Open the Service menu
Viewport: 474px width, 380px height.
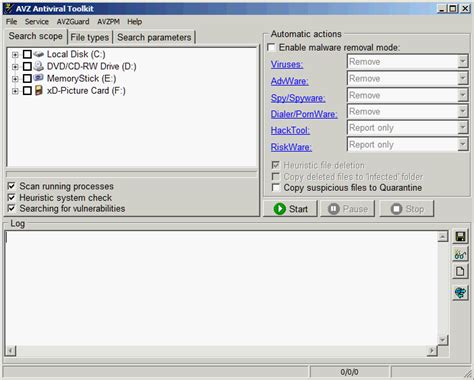tap(37, 22)
